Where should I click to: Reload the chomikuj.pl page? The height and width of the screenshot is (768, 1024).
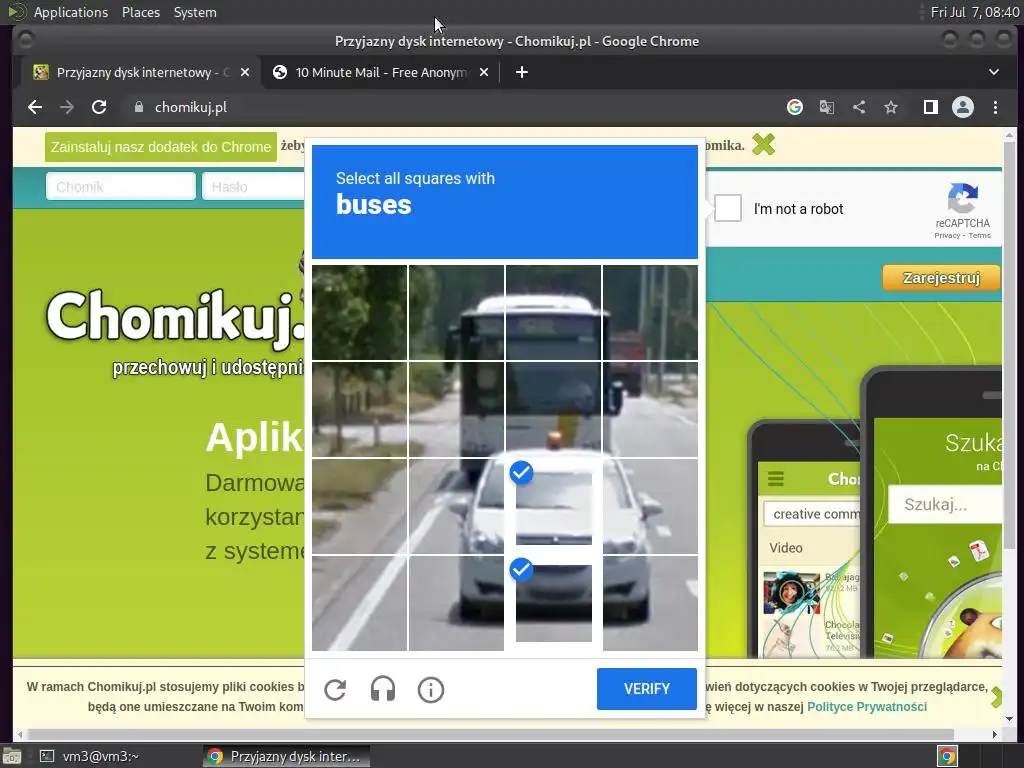[x=99, y=107]
